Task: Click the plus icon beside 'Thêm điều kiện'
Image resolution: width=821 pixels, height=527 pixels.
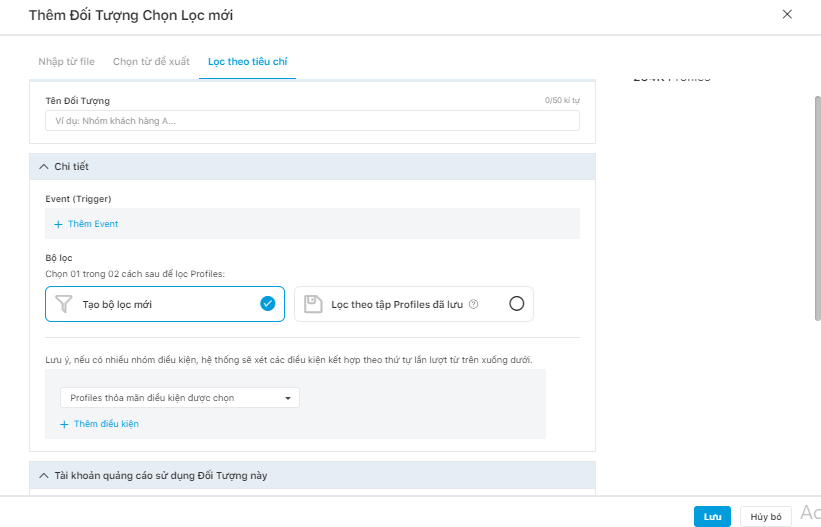Action: [64, 424]
